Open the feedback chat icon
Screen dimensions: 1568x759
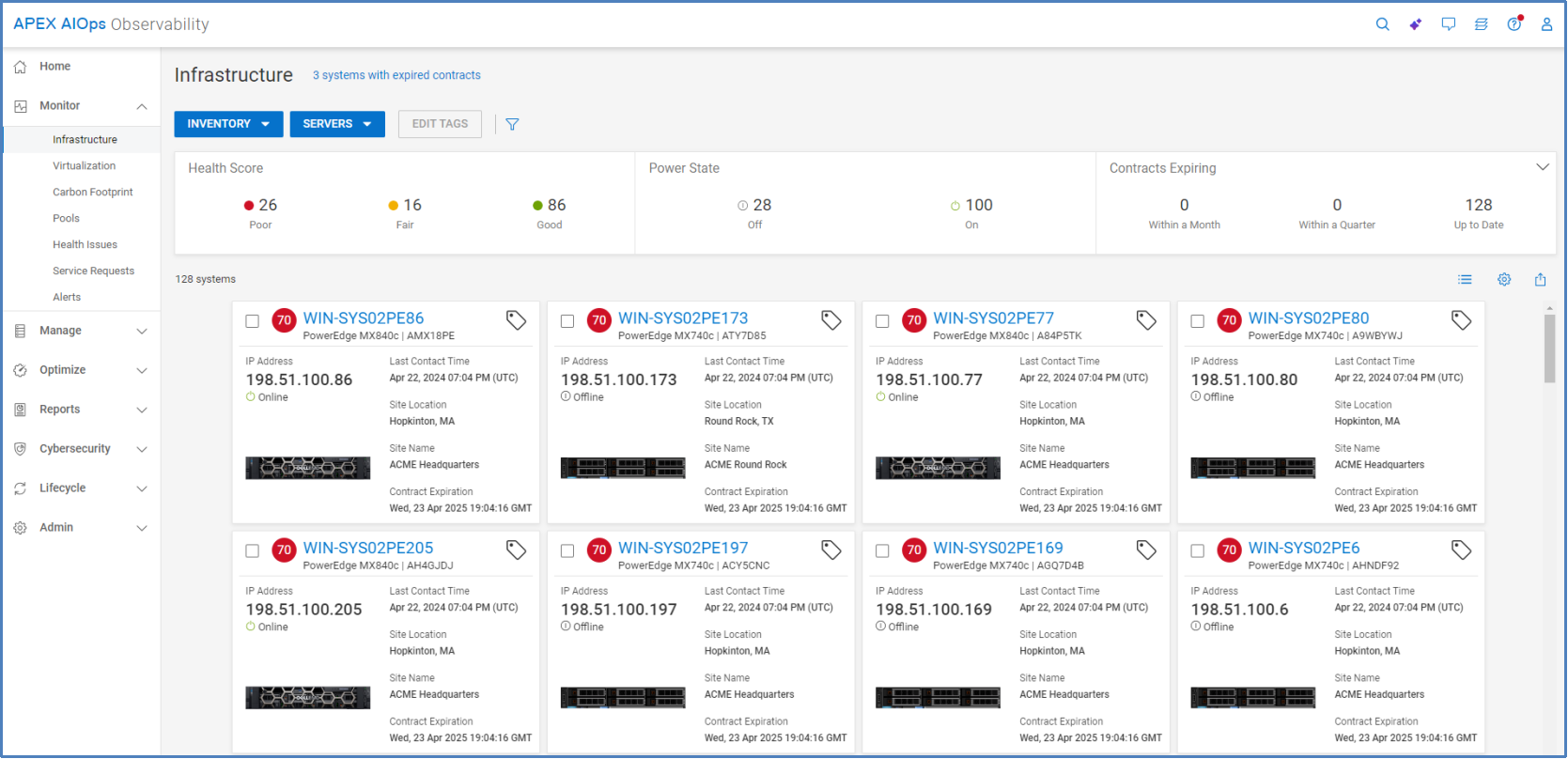coord(1448,24)
